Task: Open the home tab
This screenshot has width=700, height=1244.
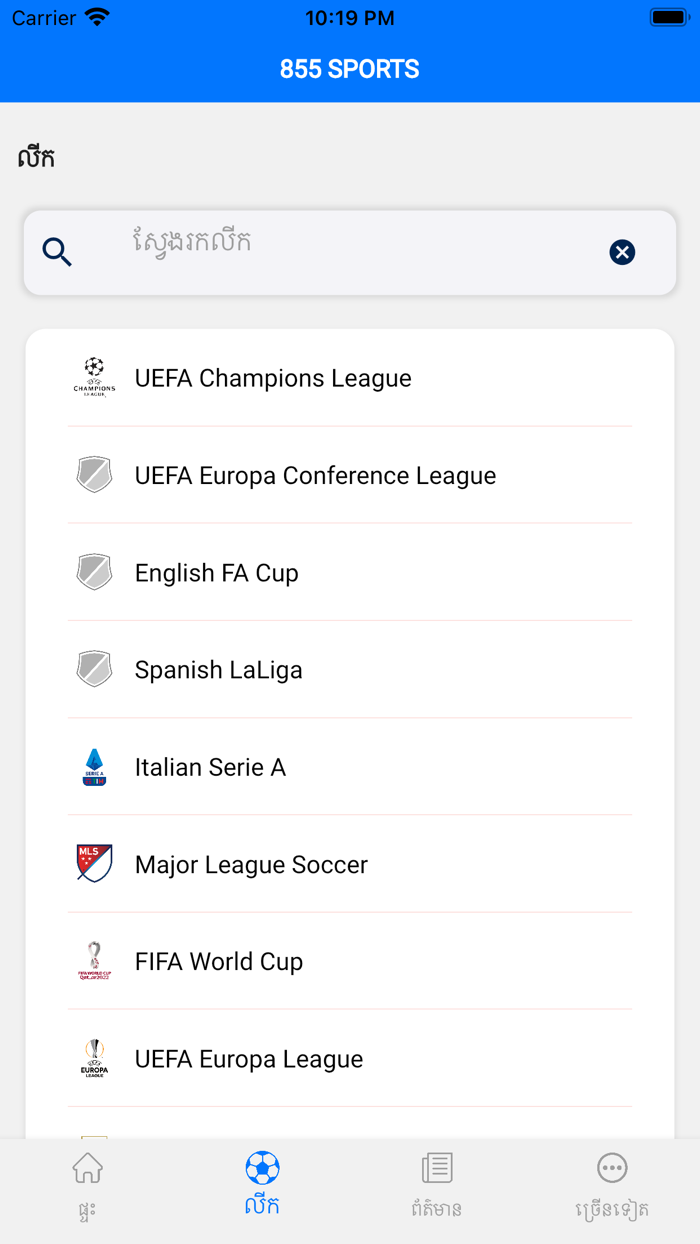Action: [88, 1185]
